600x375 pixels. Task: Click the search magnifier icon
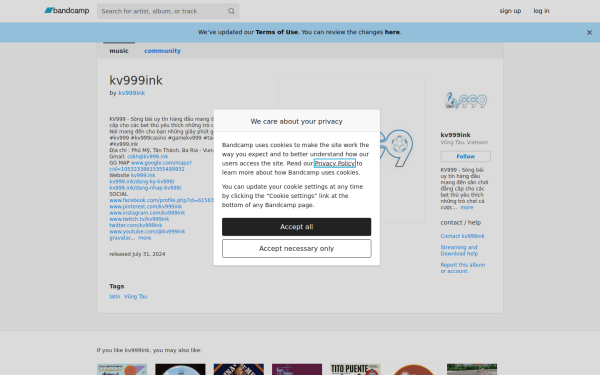[231, 11]
